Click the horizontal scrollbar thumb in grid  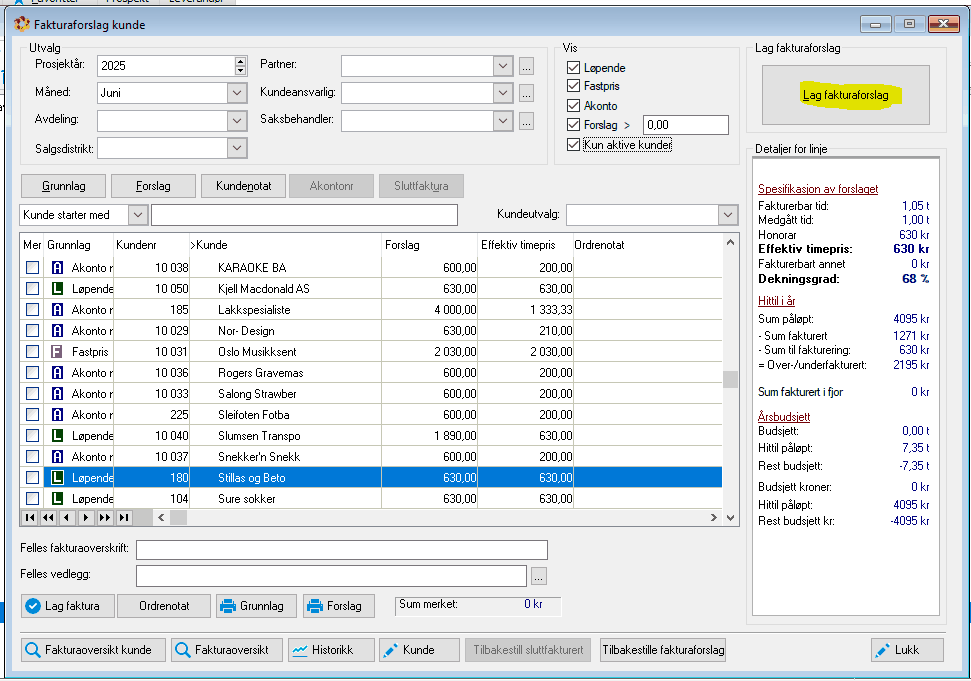[178, 518]
